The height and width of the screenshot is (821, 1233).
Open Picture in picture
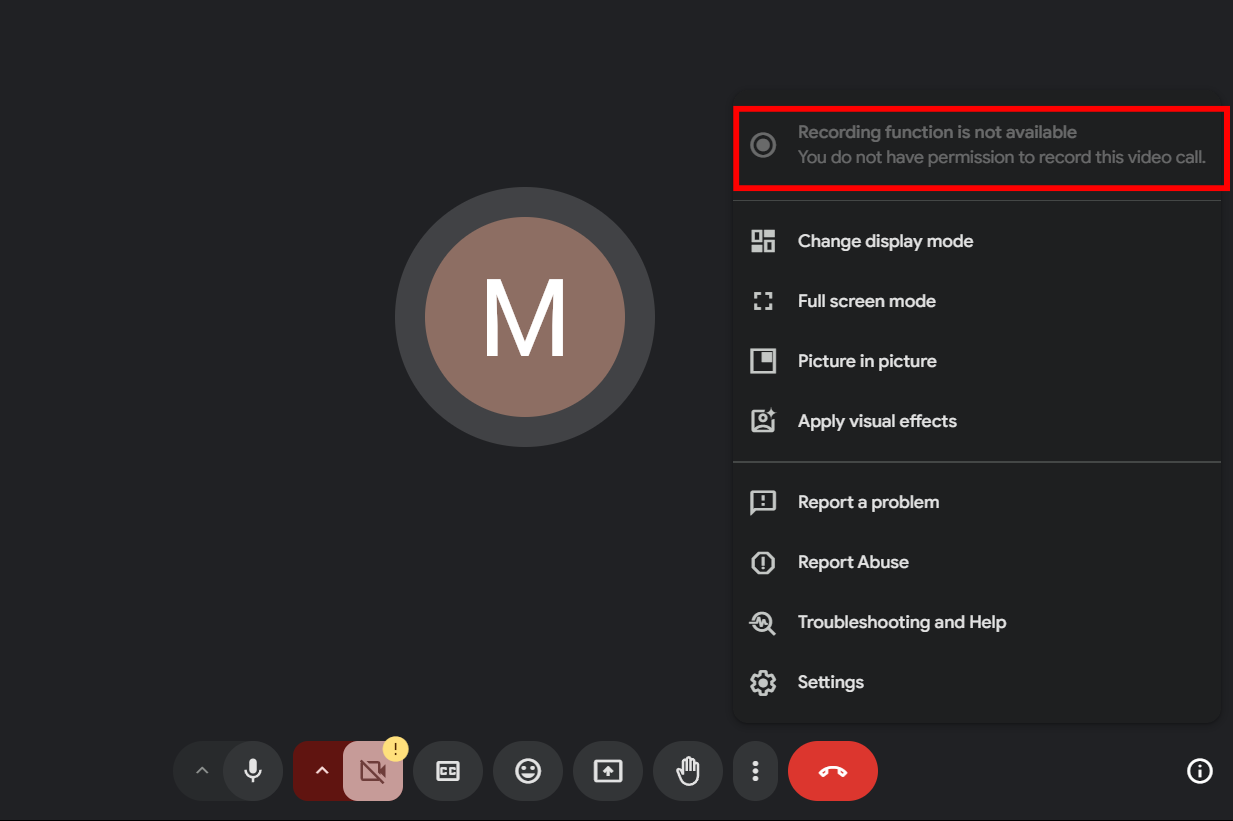977,361
